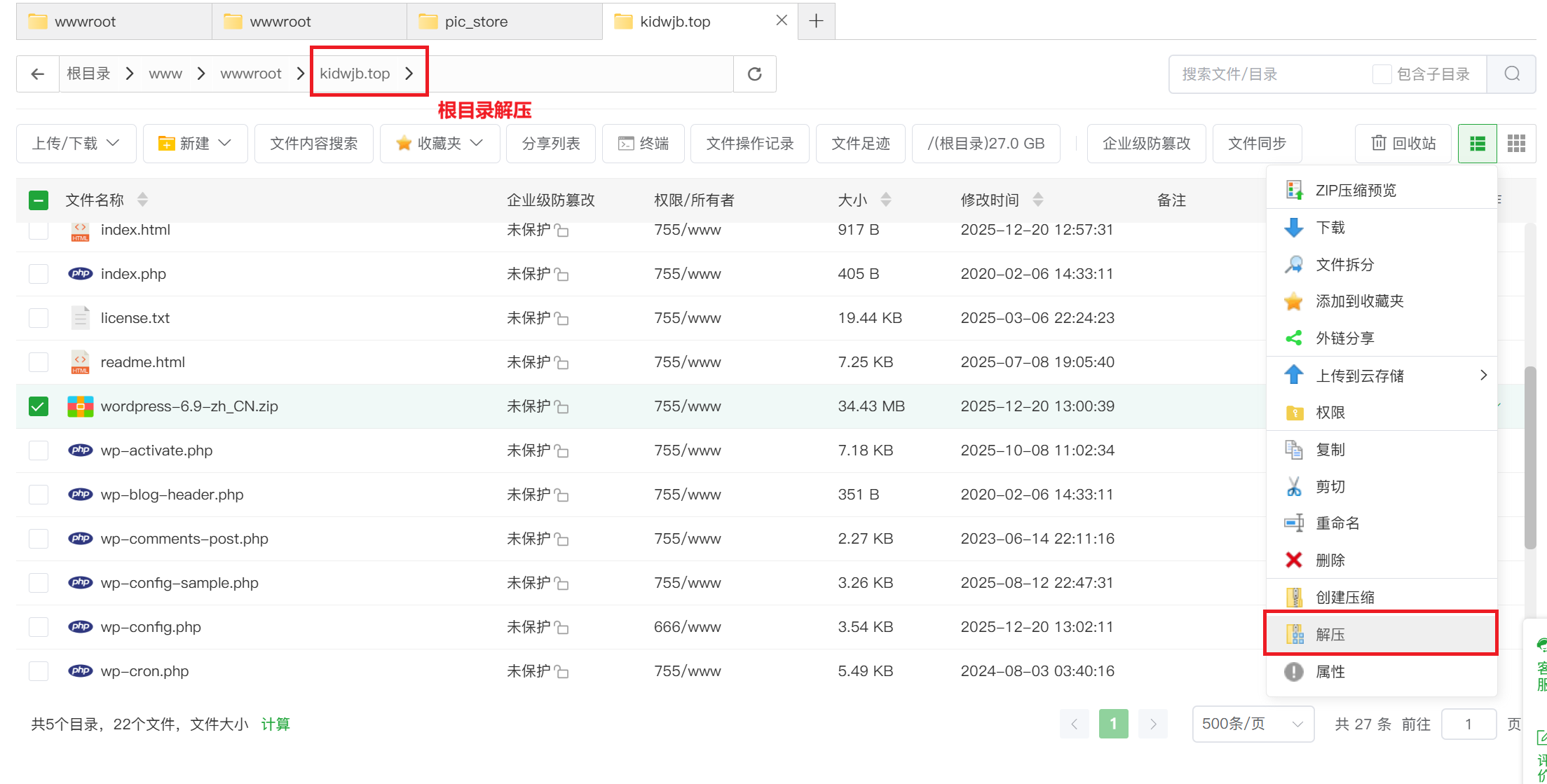Click in the 搜索文件/目录 search field
Screen dimensions: 1547x784
tap(1262, 73)
